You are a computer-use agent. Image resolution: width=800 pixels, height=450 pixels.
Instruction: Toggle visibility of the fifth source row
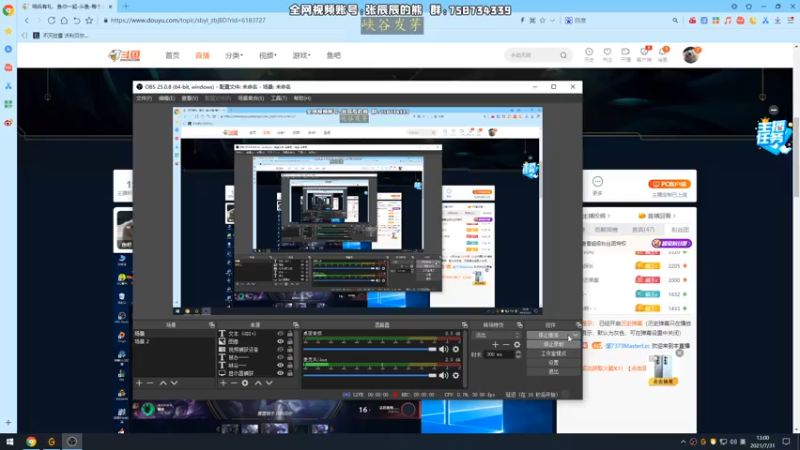click(x=280, y=365)
